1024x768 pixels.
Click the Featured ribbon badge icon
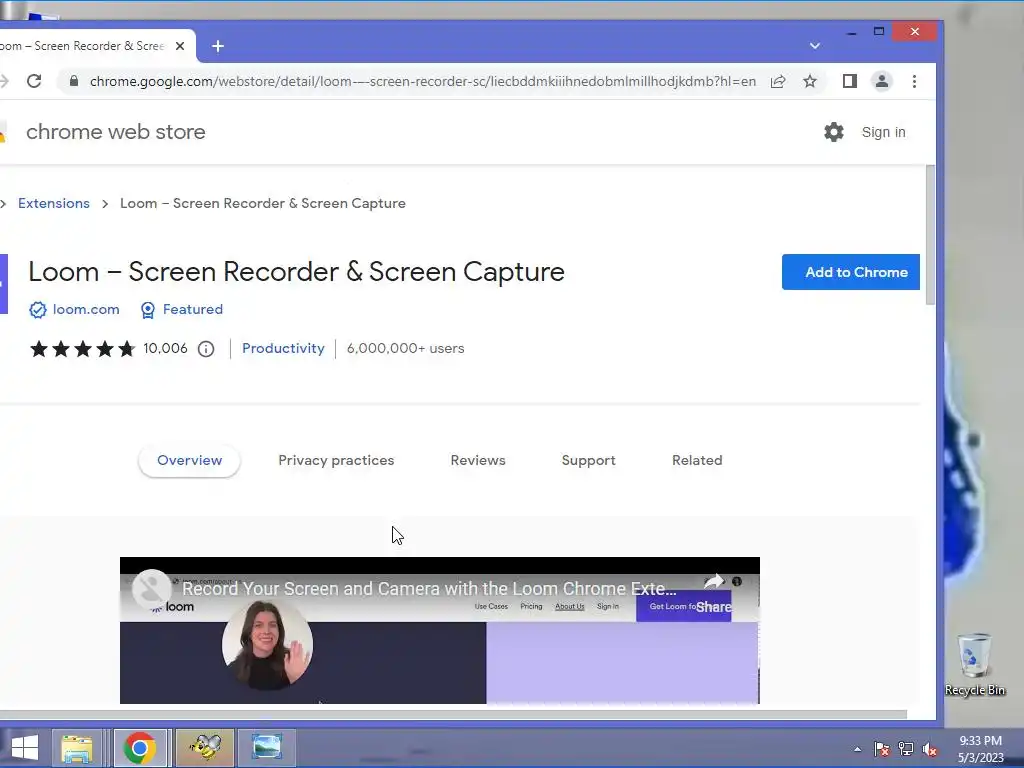[x=148, y=310]
